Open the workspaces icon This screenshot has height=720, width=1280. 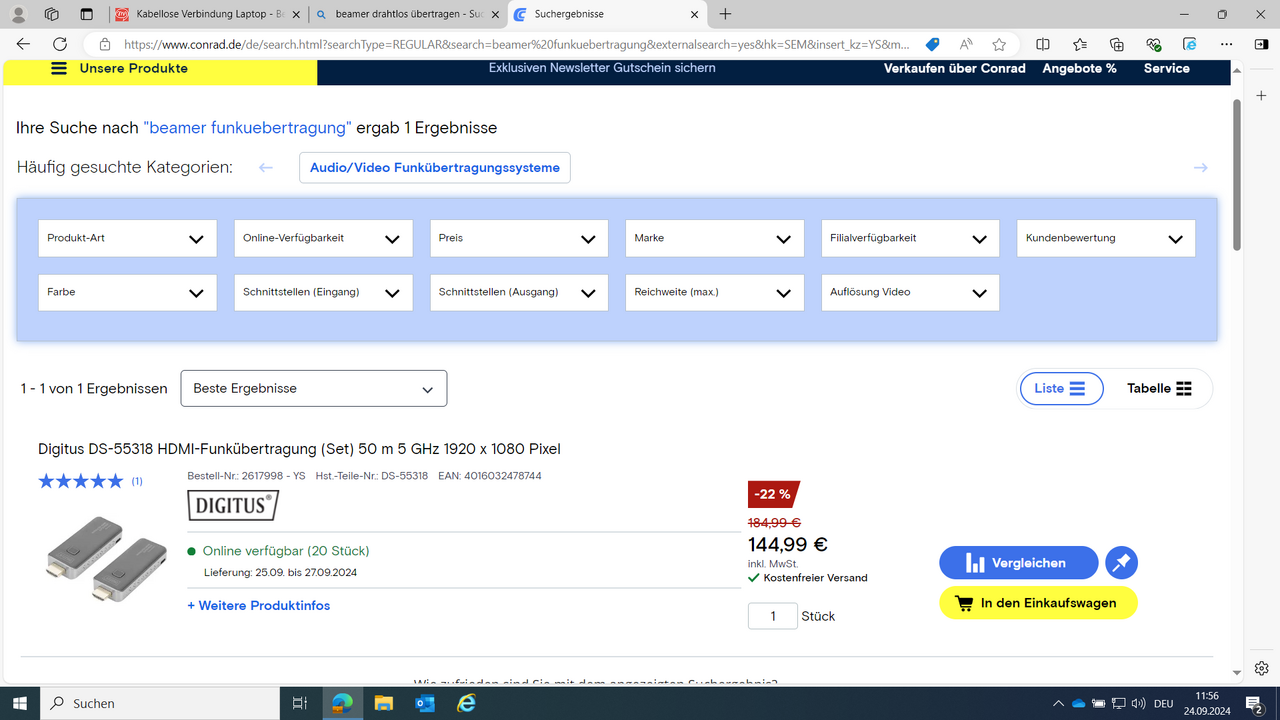pyautogui.click(x=52, y=14)
